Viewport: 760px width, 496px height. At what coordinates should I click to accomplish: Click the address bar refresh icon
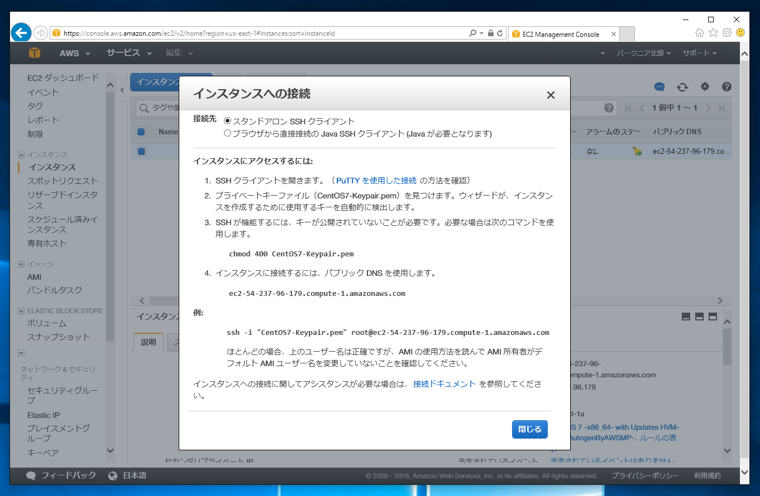500,33
